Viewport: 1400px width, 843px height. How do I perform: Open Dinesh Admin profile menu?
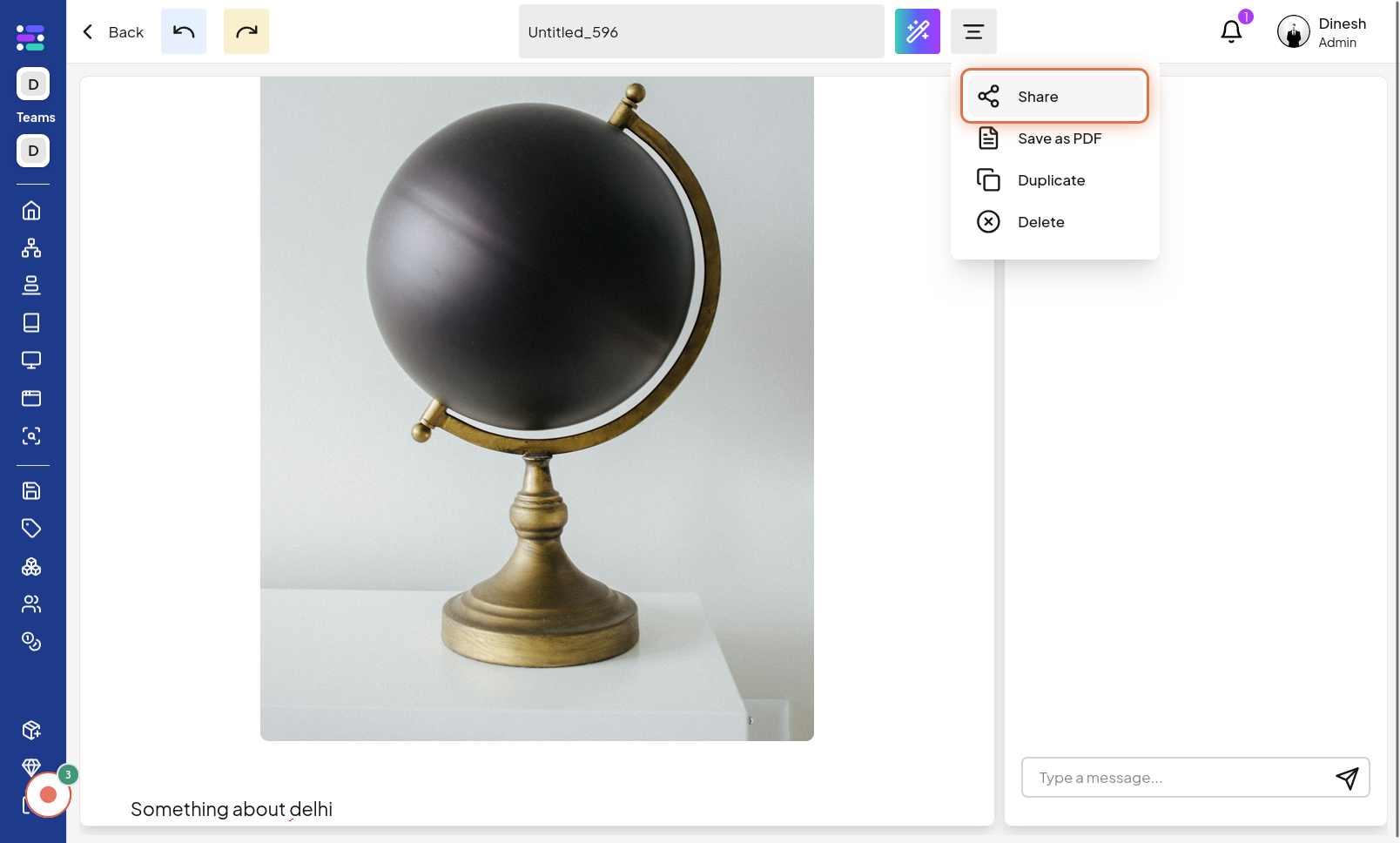pyautogui.click(x=1322, y=32)
